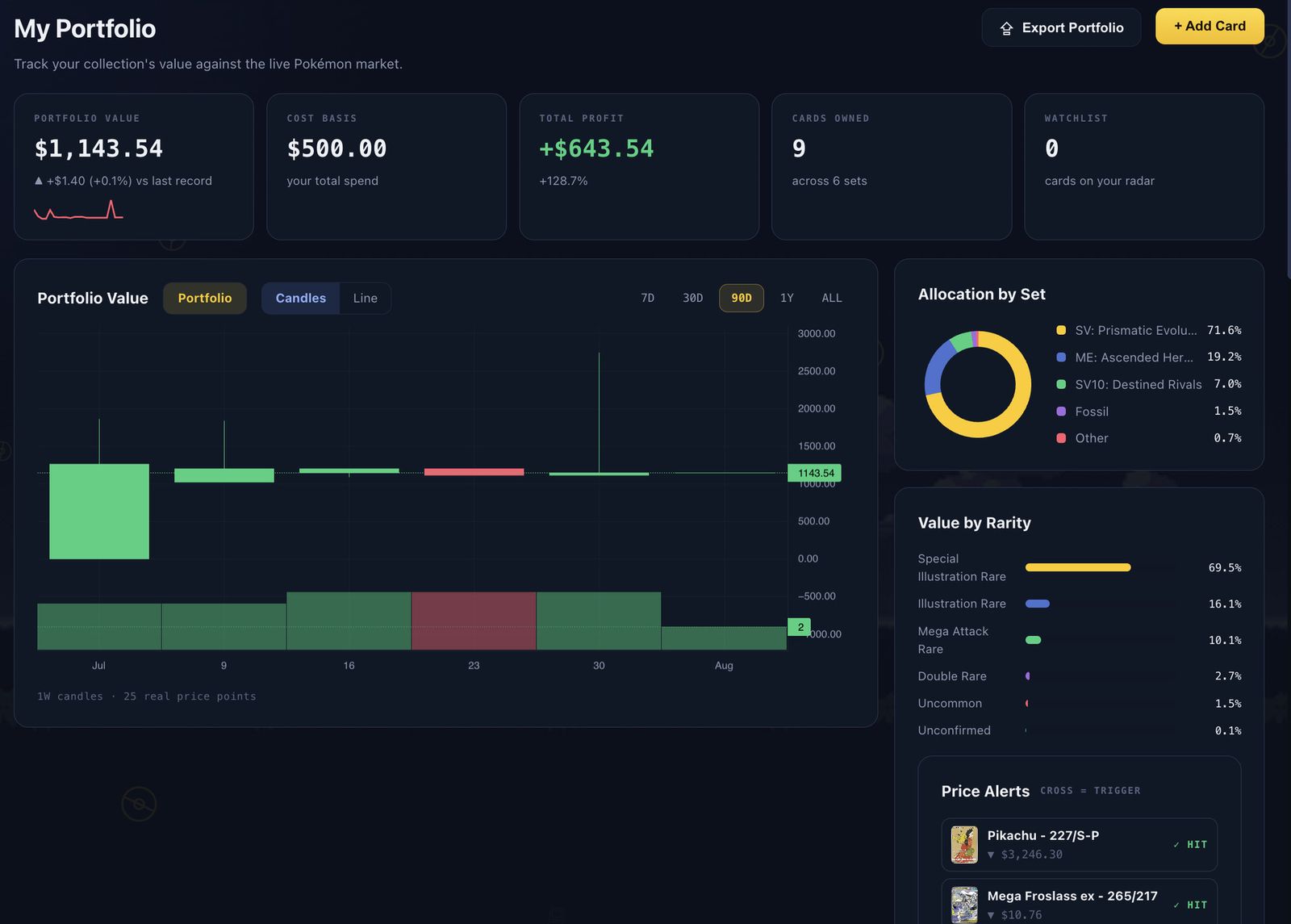The height and width of the screenshot is (924, 1291).
Task: Click the Mega Attack Rare green bar
Action: pyautogui.click(x=1033, y=640)
